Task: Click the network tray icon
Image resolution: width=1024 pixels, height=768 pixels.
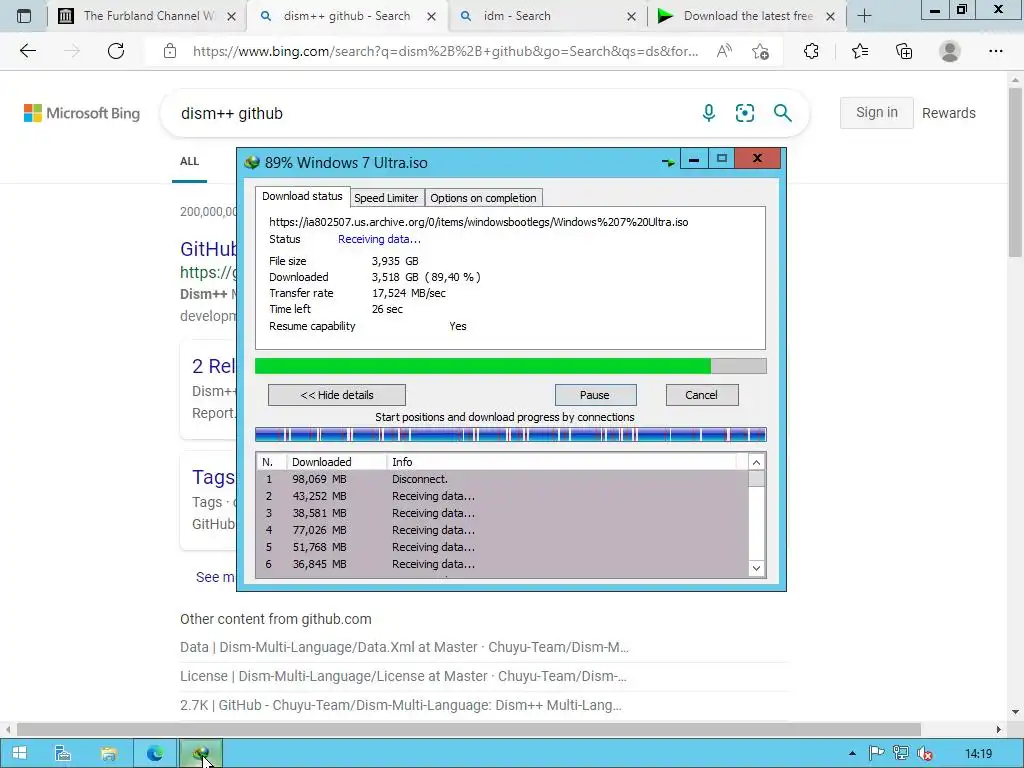Action: [901, 753]
